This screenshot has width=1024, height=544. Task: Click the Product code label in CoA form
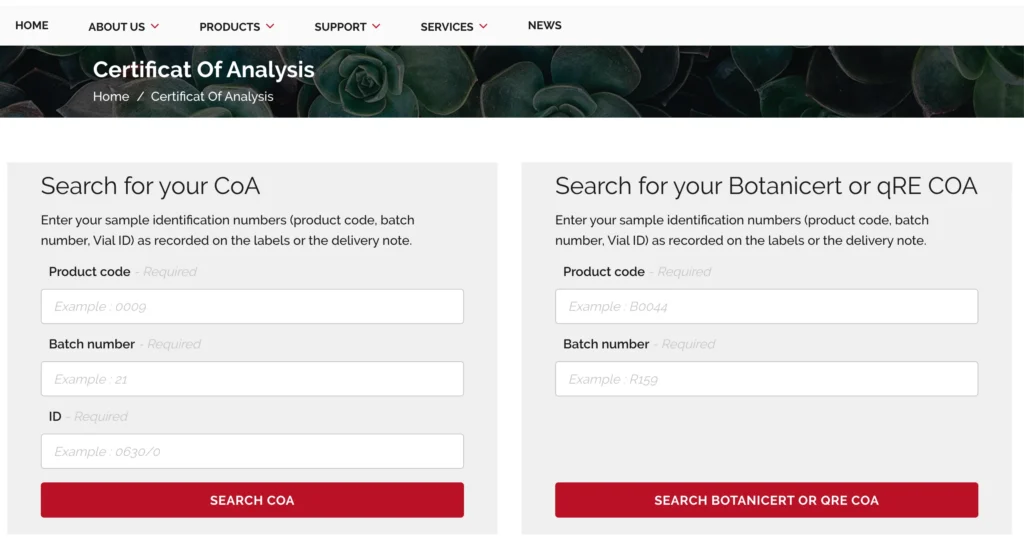pyautogui.click(x=89, y=272)
